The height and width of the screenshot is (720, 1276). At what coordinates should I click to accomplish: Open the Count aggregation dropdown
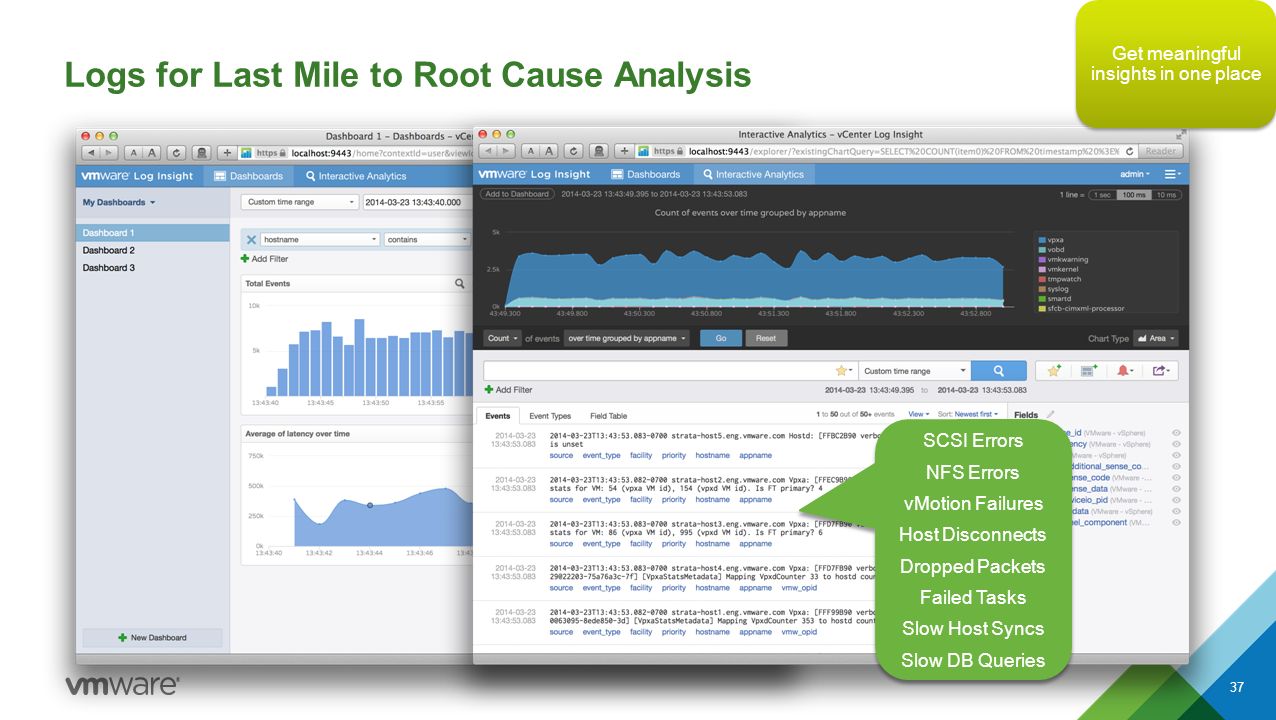[503, 338]
